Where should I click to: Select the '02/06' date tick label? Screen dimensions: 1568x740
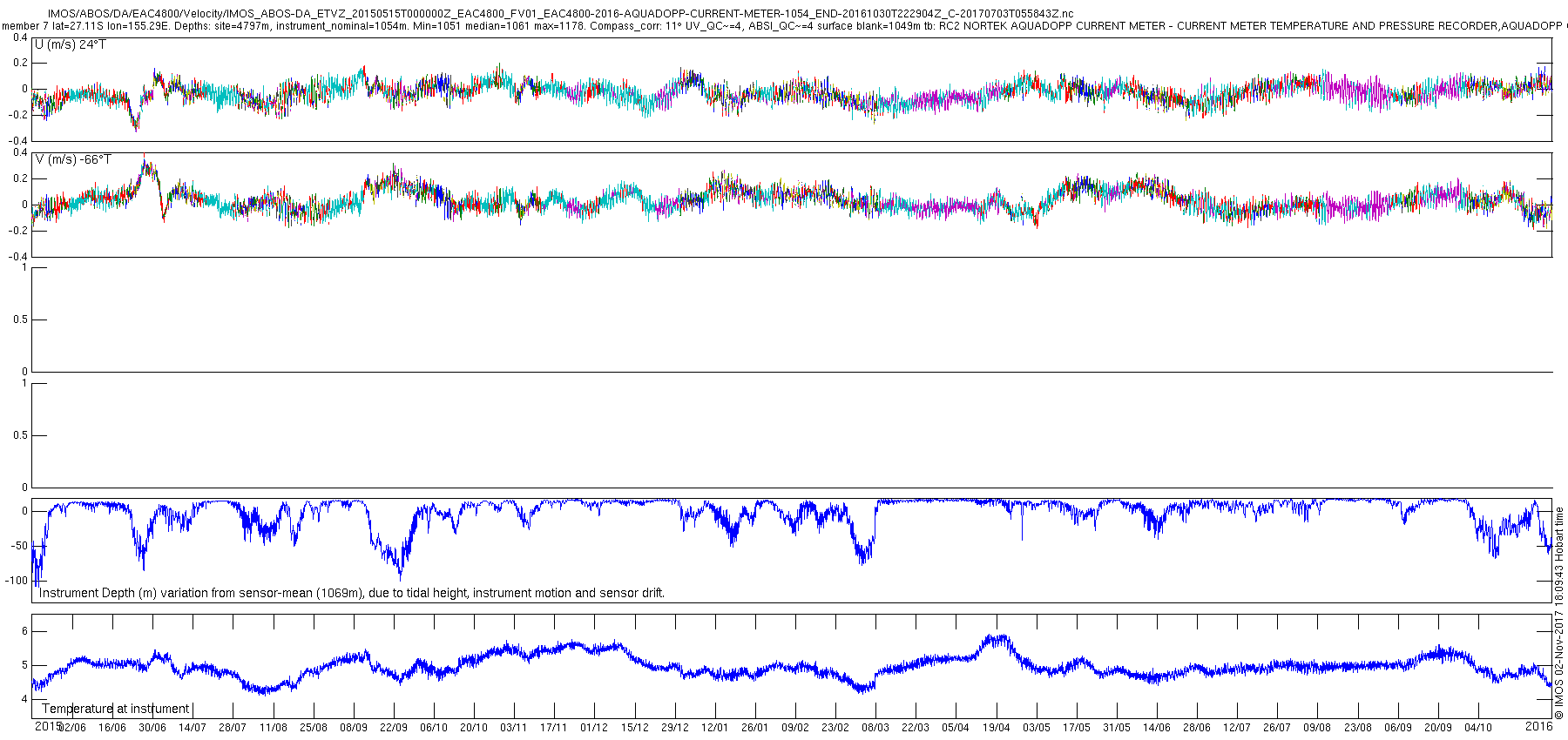click(72, 728)
